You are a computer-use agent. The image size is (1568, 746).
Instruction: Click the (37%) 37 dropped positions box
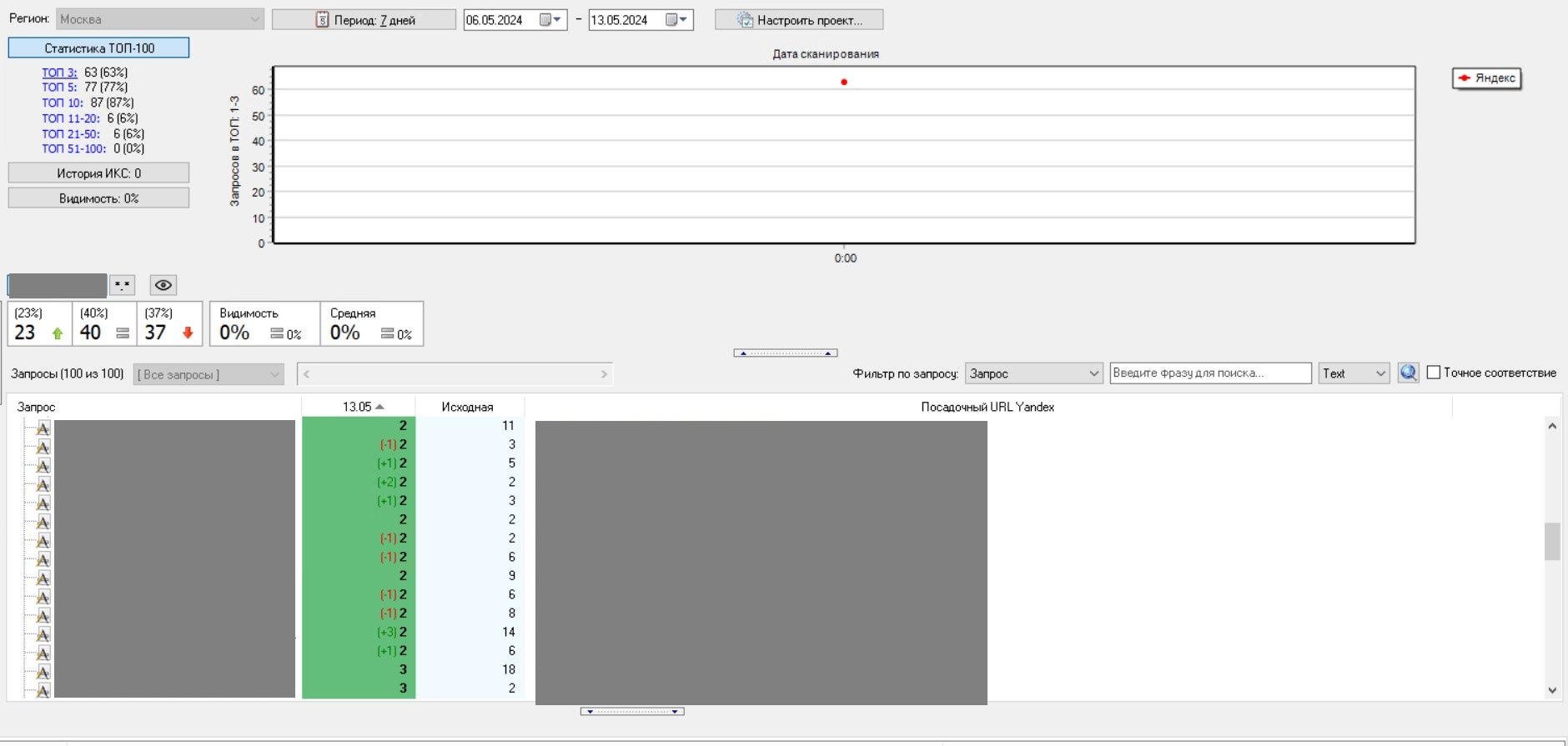click(169, 323)
